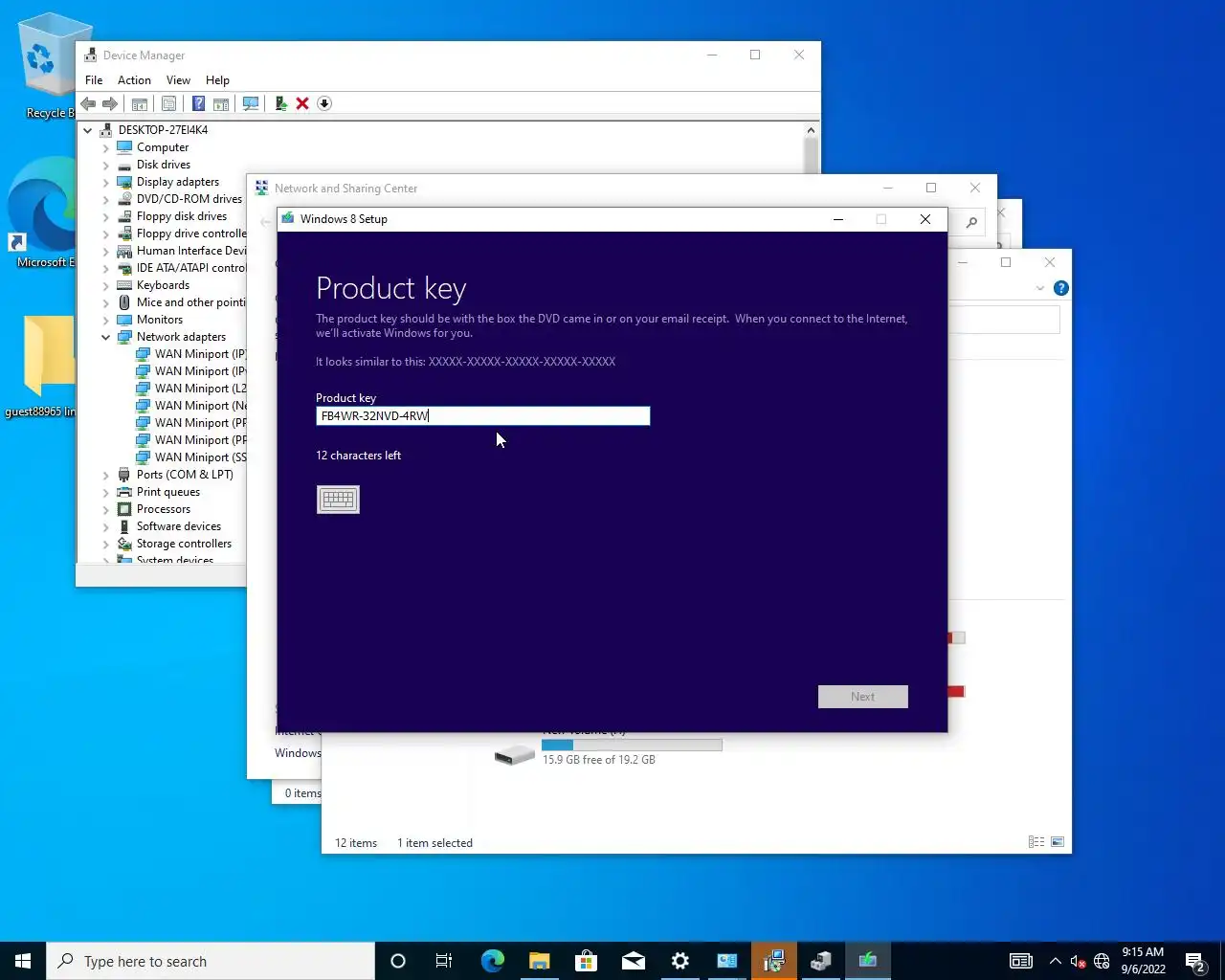Click the New Volume drive icon
This screenshot has height=980, width=1225.
click(515, 755)
